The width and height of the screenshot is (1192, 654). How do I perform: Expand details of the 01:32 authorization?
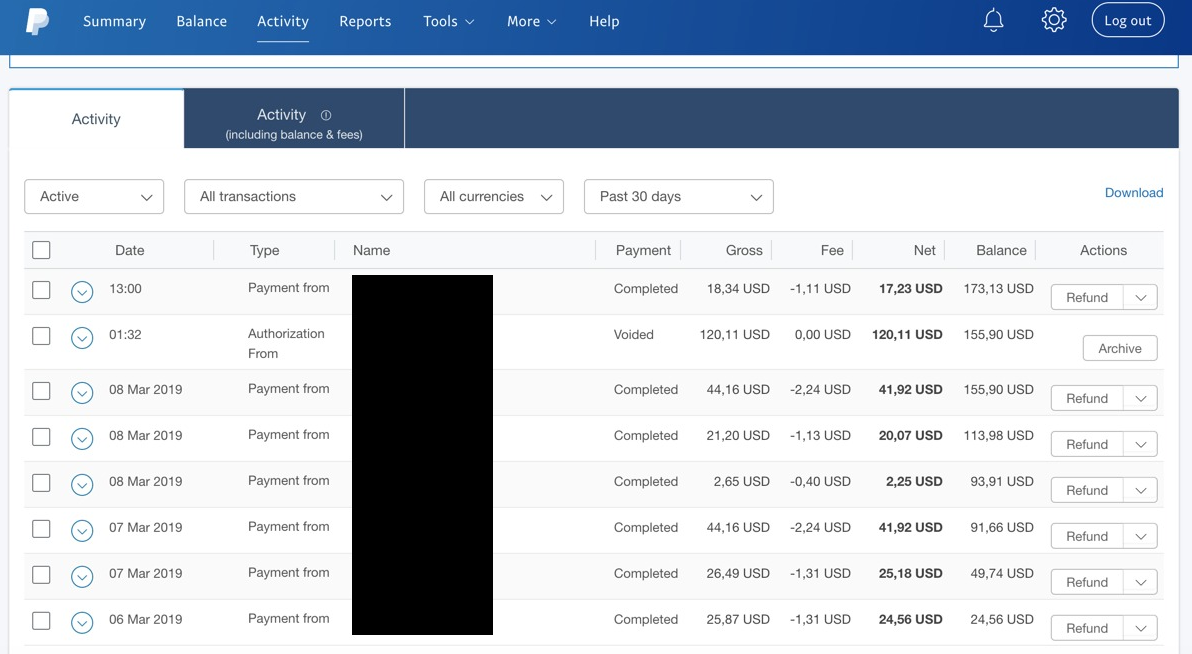click(82, 338)
